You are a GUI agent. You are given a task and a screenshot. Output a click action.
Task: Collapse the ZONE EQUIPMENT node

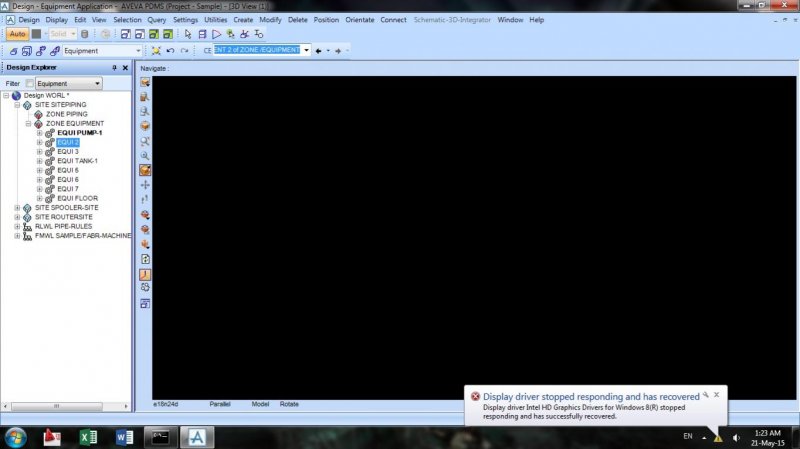[29, 123]
